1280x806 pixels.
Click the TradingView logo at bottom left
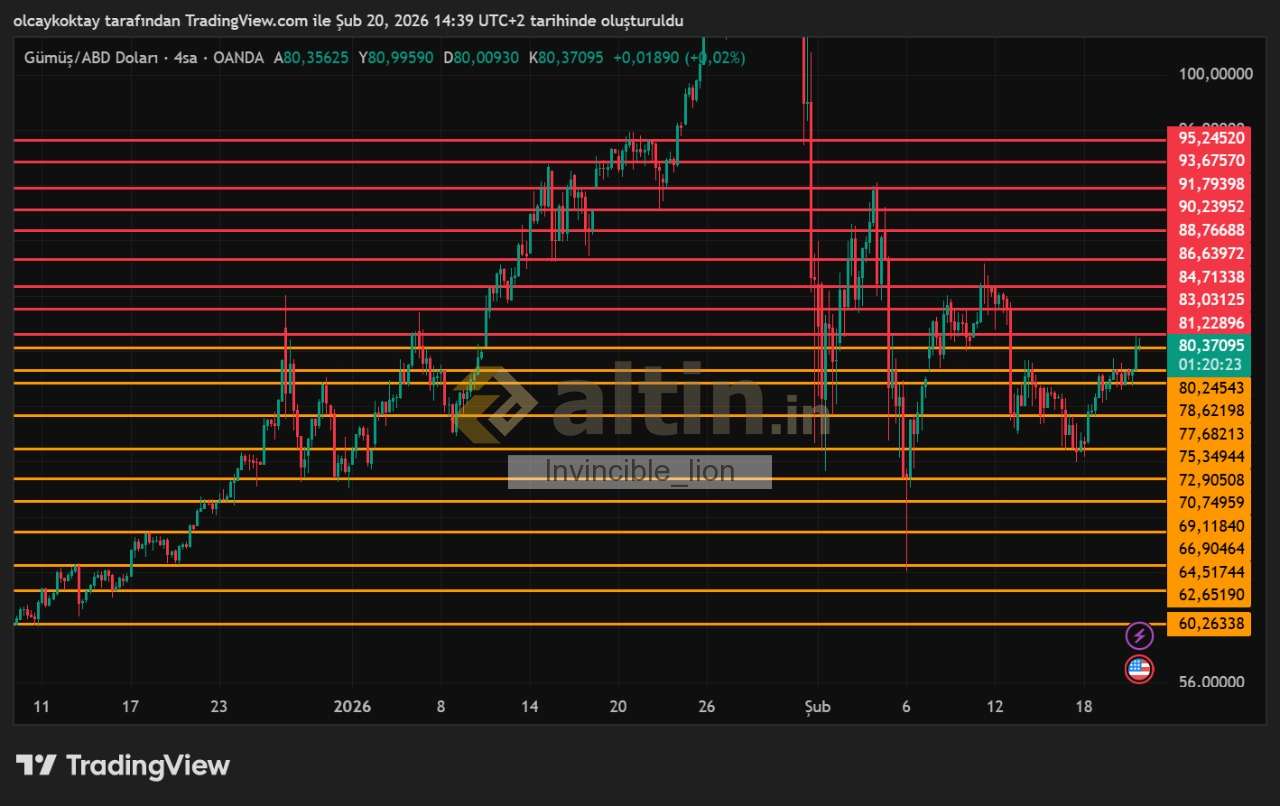pyautogui.click(x=123, y=766)
